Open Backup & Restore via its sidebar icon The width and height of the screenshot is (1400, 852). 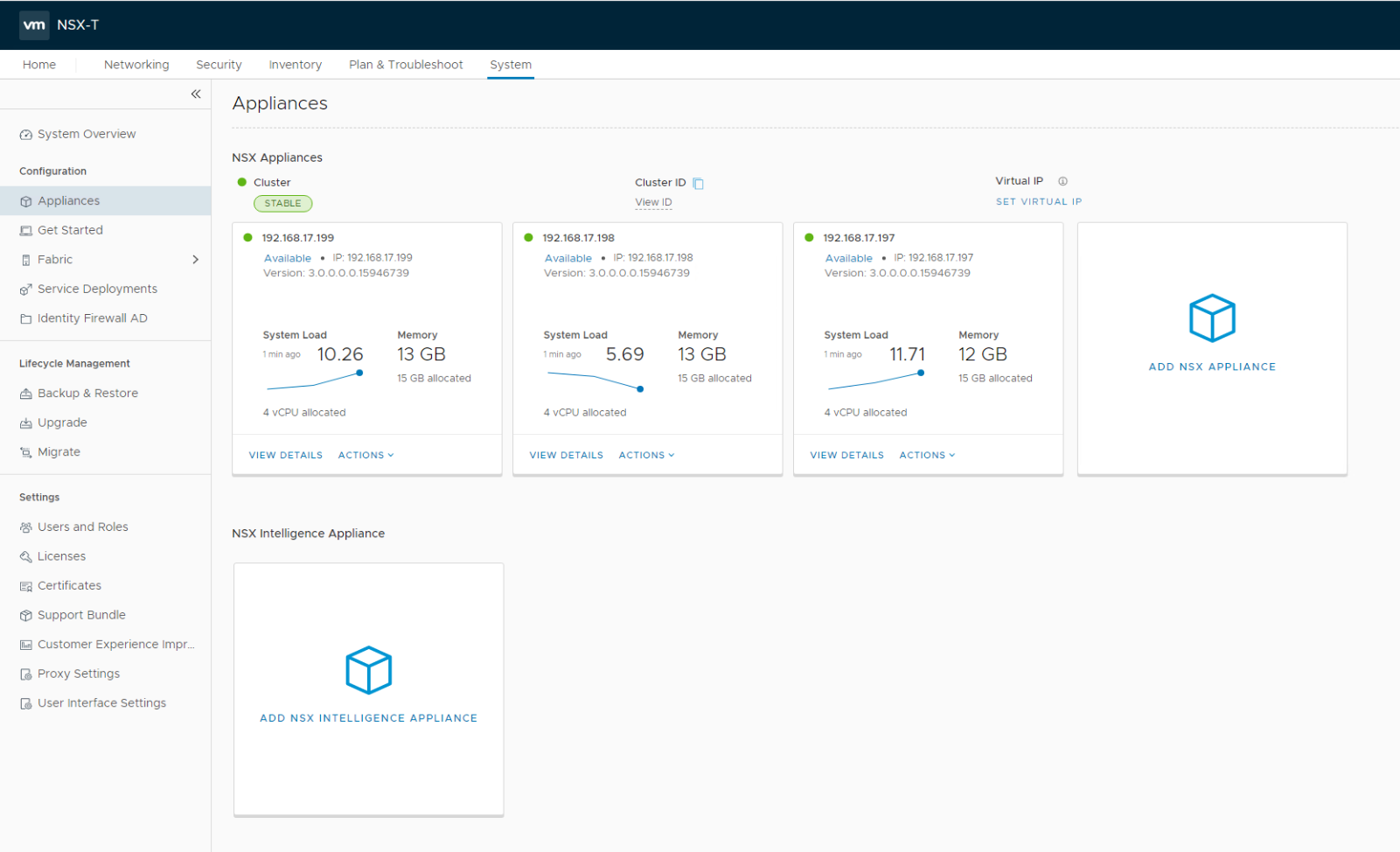25,393
